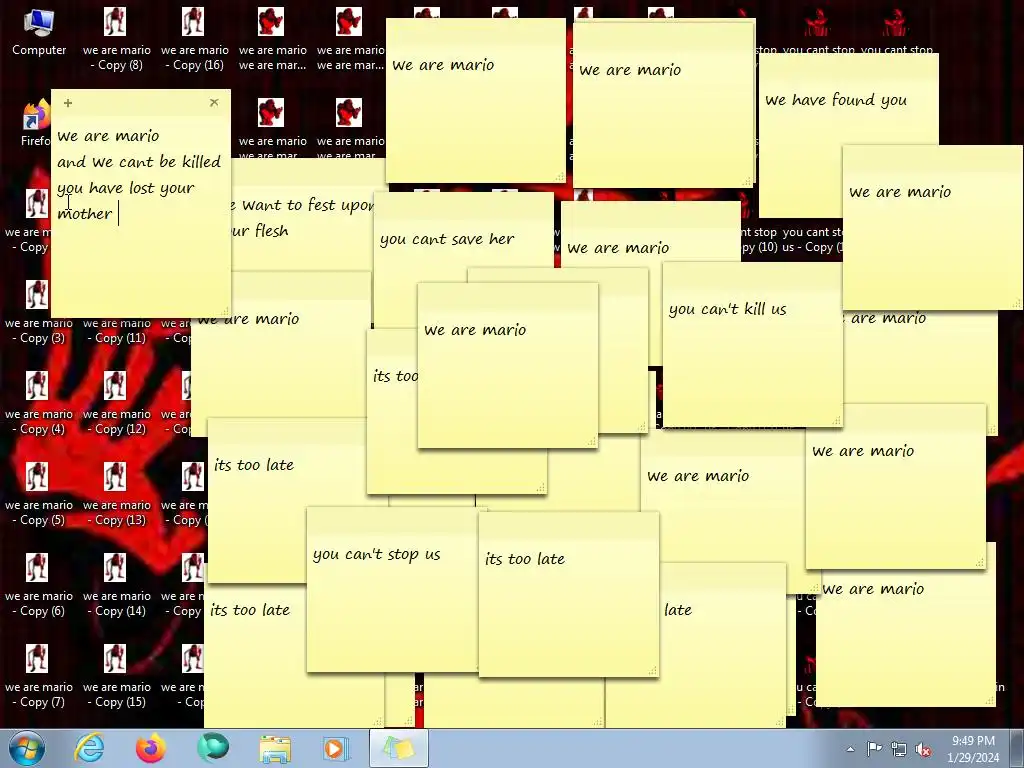The width and height of the screenshot is (1024, 768).
Task: Select the 'we are mario - Copy (14)' desktop file
Action: point(116,586)
